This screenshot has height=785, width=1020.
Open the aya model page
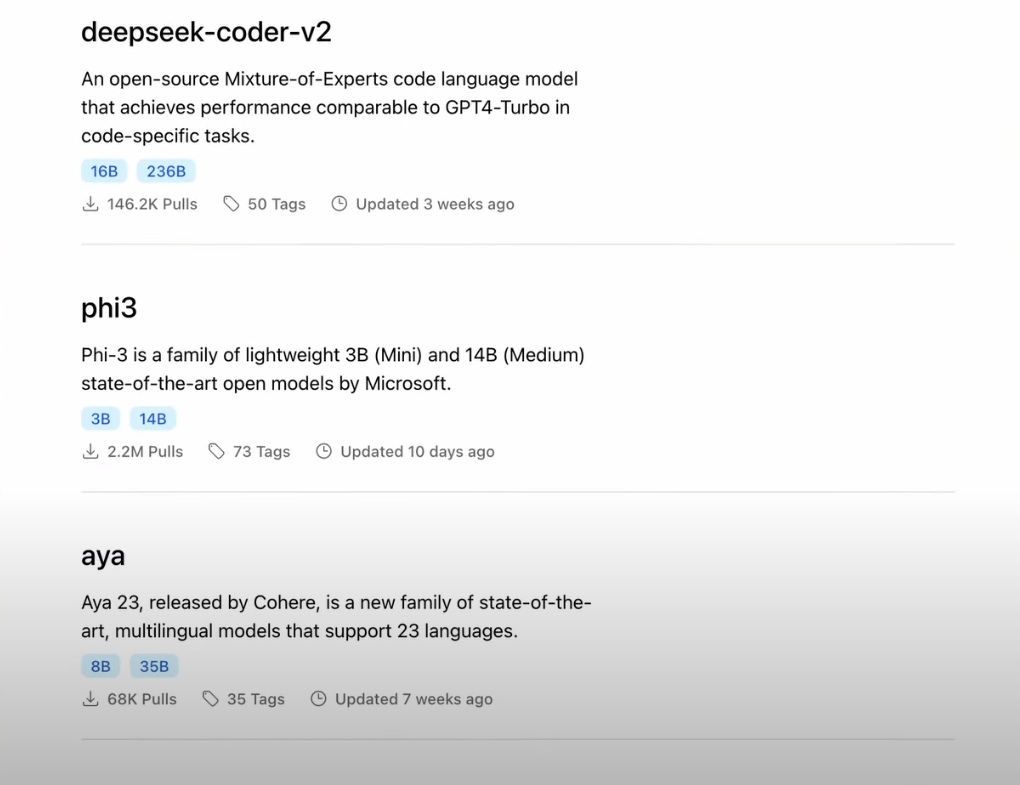103,556
